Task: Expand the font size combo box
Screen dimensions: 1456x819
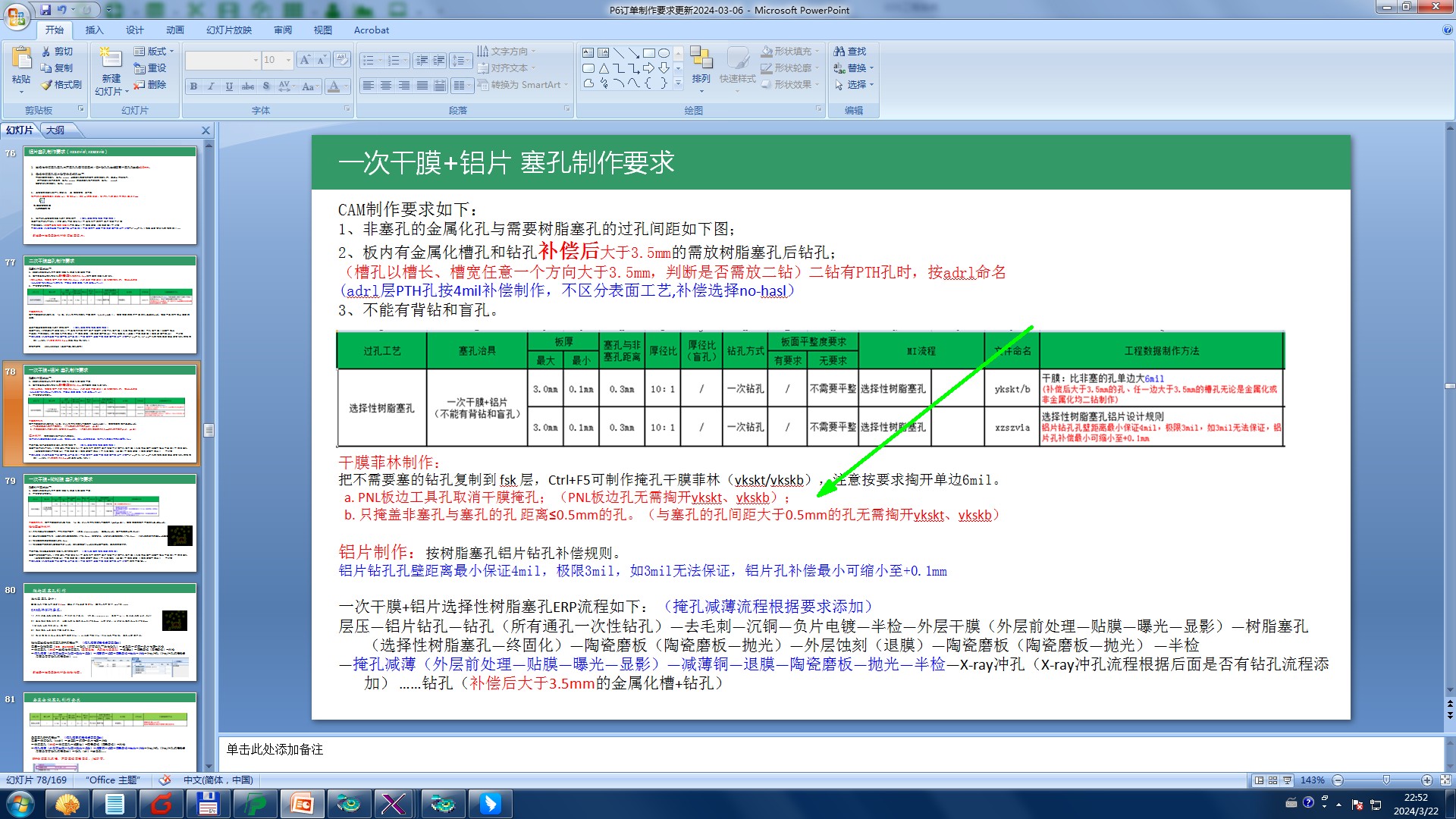Action: [x=288, y=60]
